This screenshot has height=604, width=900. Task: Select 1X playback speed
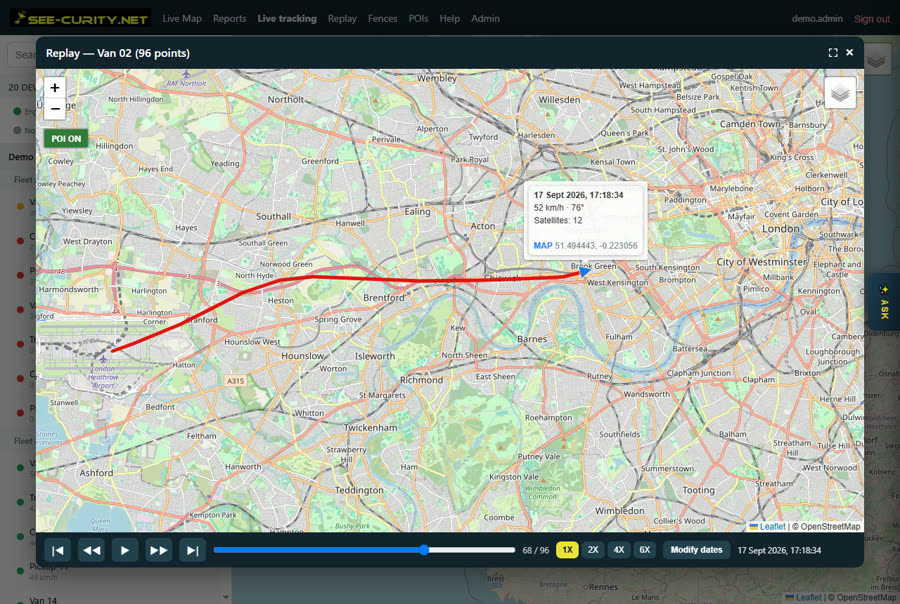(x=567, y=550)
